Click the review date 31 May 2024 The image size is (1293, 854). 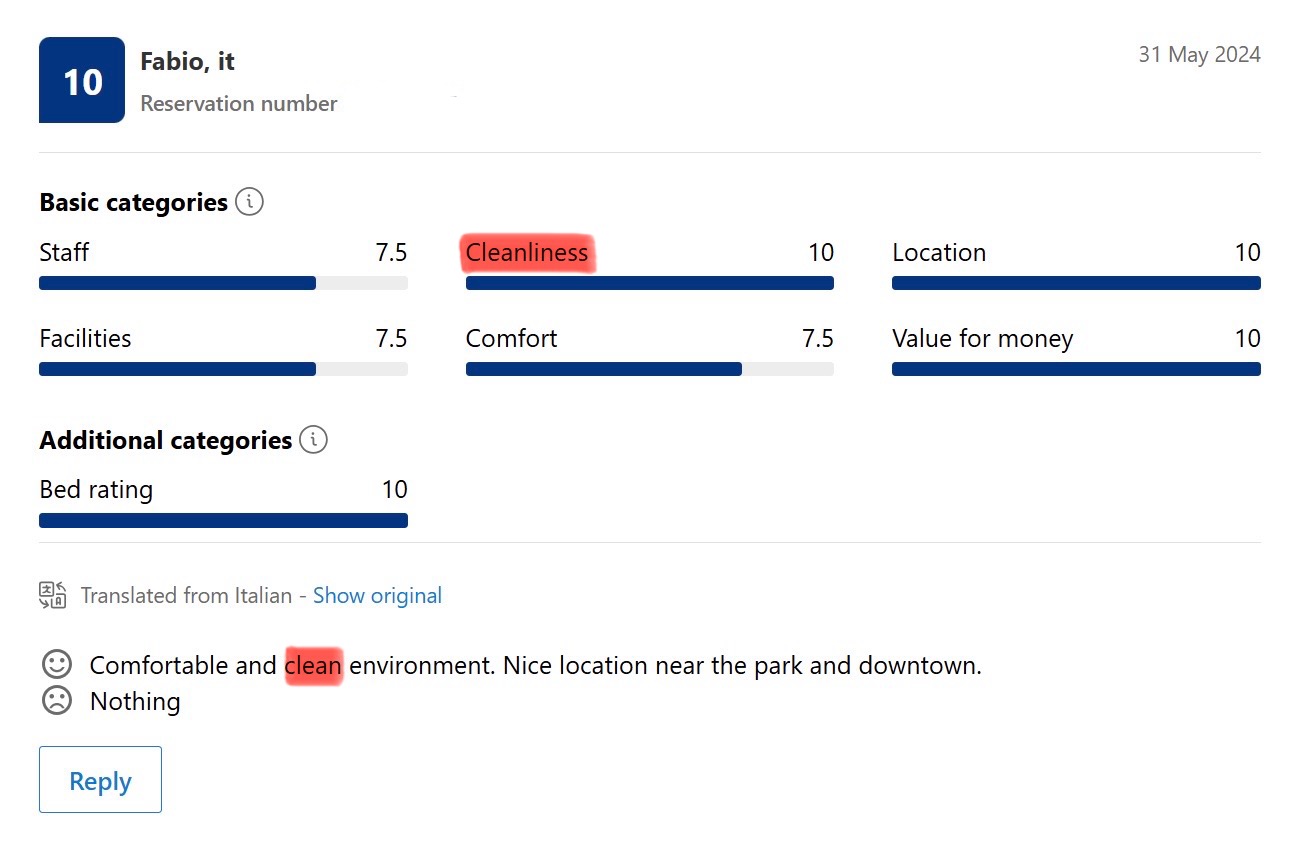1199,55
